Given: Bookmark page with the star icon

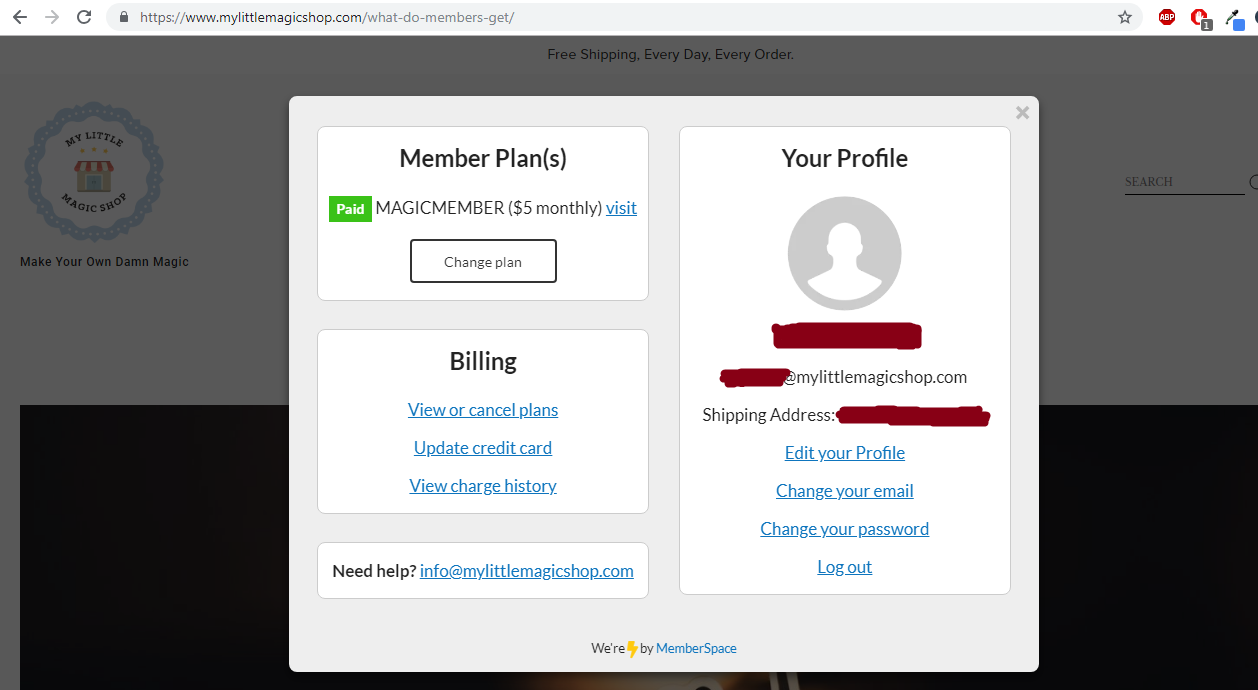Looking at the screenshot, I should (1125, 17).
